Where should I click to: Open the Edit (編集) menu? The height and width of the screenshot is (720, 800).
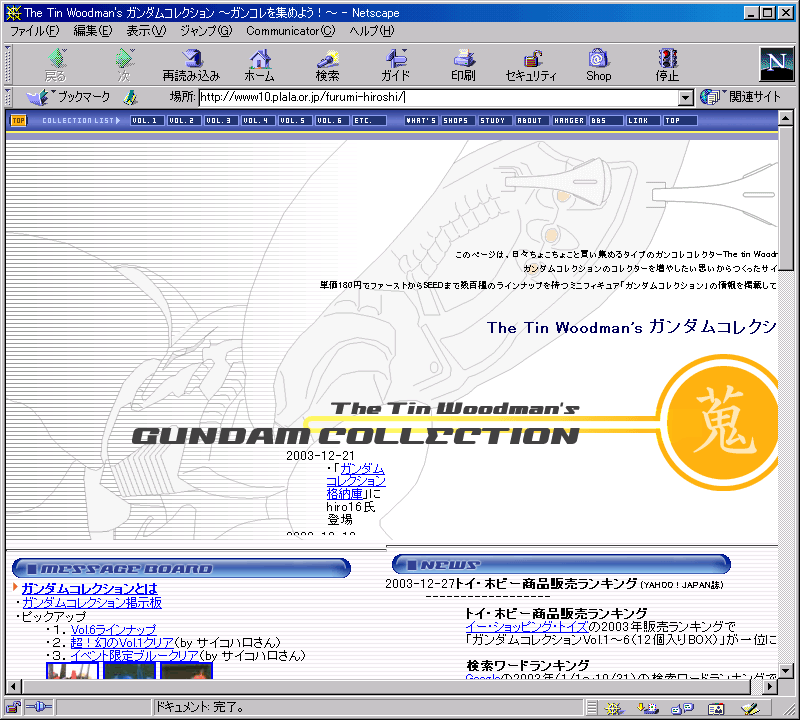point(92,31)
